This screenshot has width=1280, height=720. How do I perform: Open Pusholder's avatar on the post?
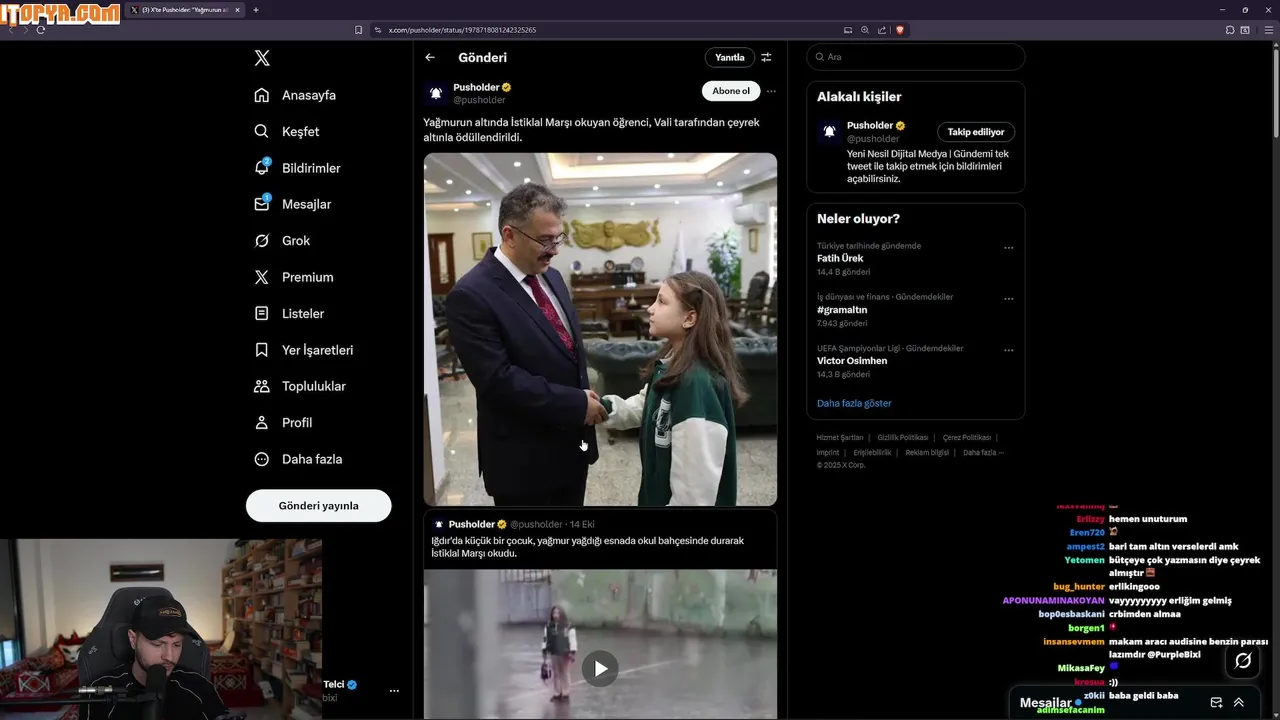[x=435, y=93]
